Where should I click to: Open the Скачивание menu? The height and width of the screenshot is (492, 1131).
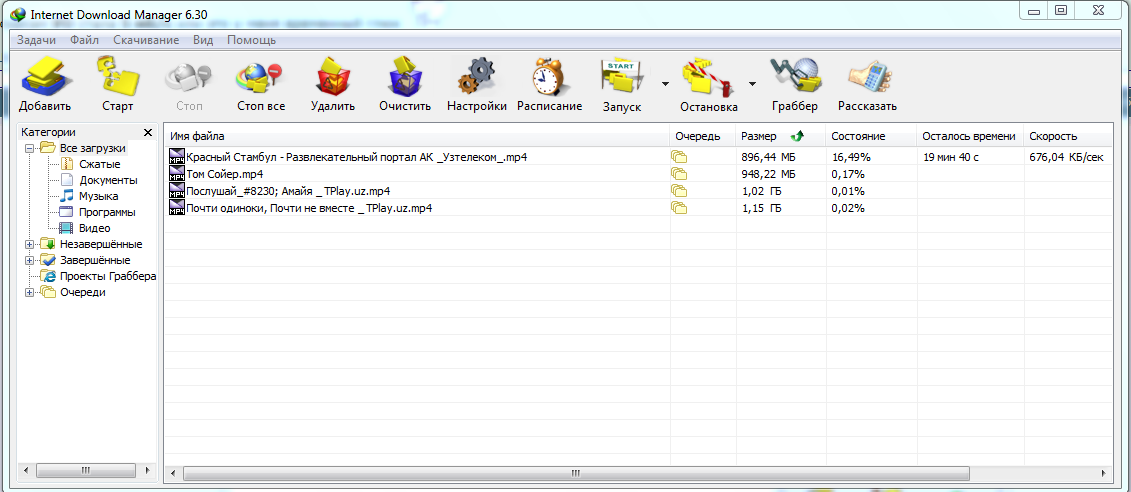146,40
